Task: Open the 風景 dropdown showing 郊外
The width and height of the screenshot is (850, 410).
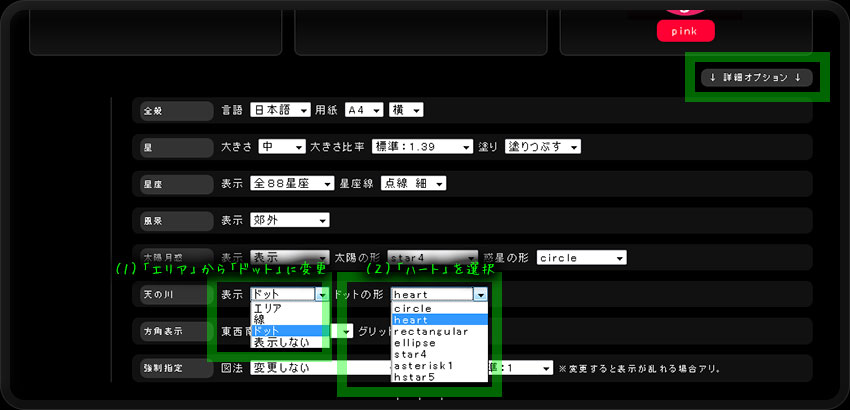Action: [x=289, y=221]
